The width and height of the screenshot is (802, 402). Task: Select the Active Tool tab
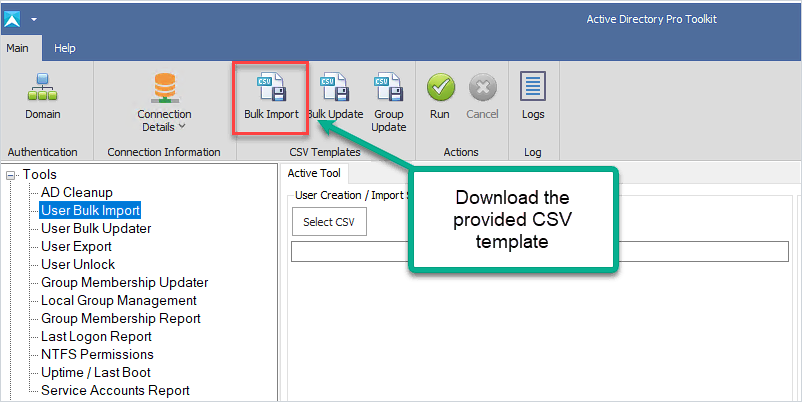[314, 173]
